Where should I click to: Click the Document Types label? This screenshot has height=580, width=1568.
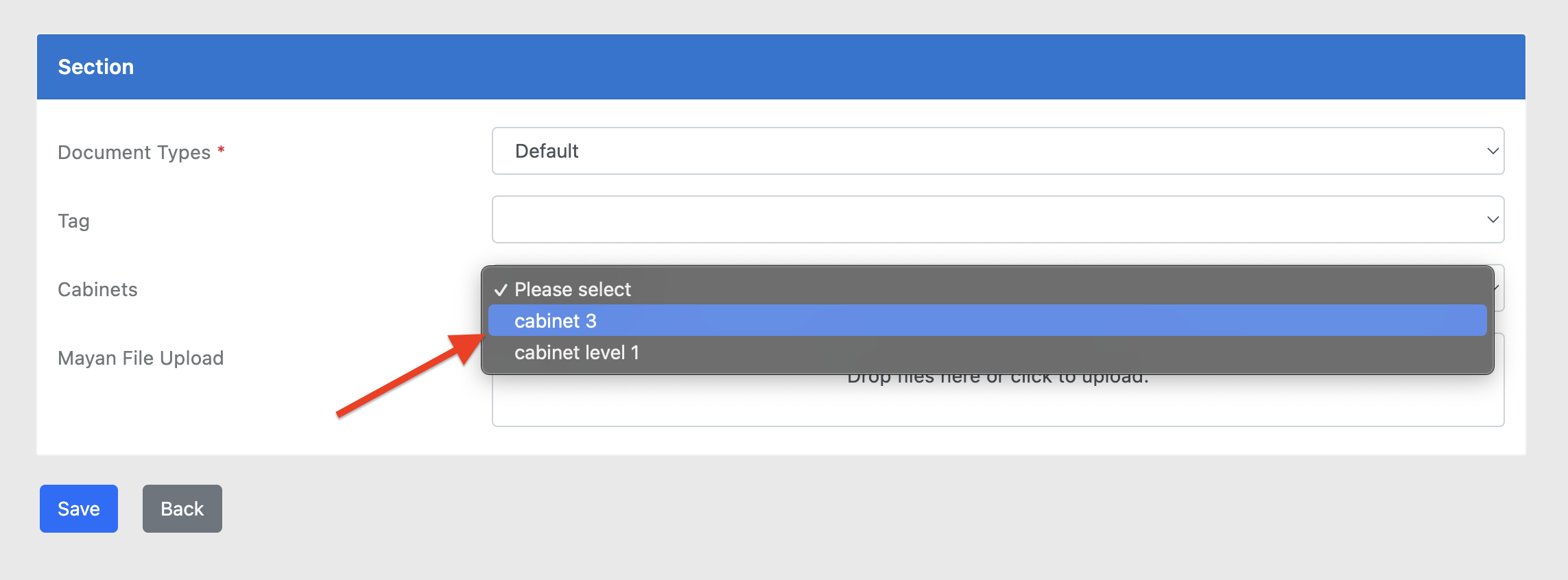coord(134,152)
